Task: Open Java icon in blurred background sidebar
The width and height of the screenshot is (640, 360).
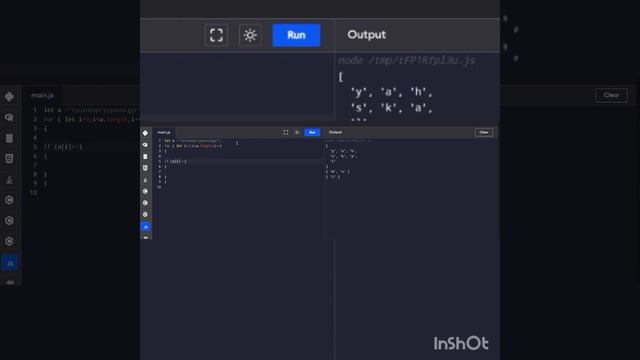Action: [x=9, y=180]
